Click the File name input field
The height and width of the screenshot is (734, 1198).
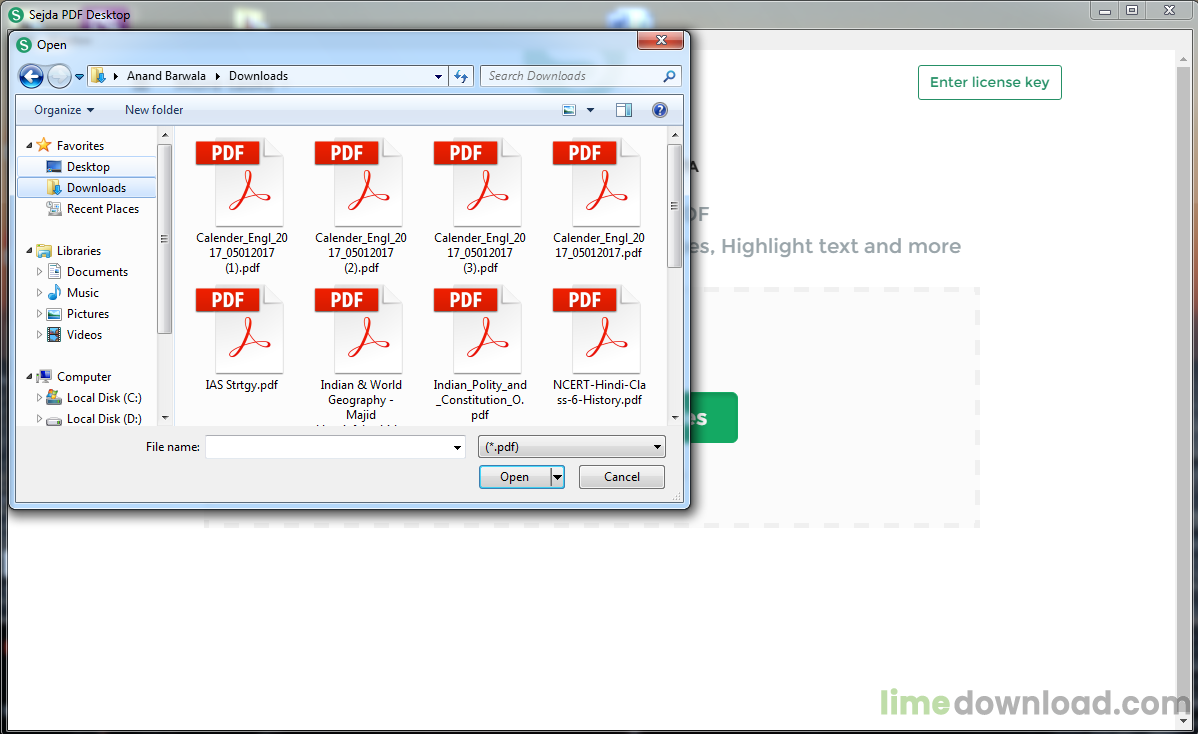[x=335, y=447]
